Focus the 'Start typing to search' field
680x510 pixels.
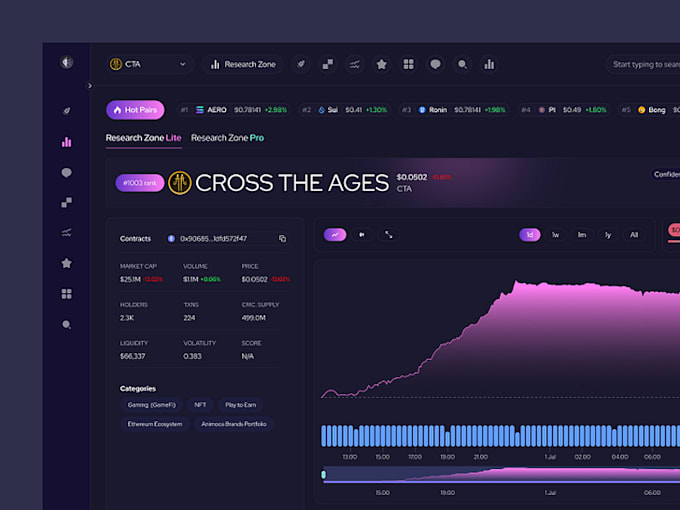(643, 64)
